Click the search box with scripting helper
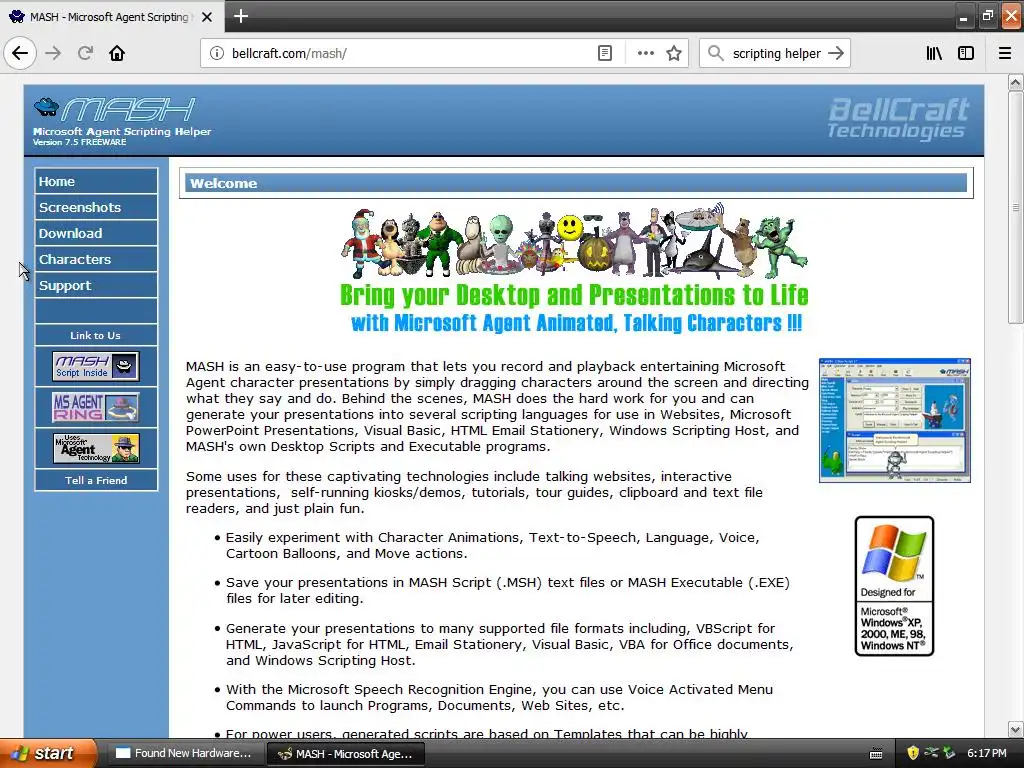Viewport: 1024px width, 768px height. [x=776, y=53]
